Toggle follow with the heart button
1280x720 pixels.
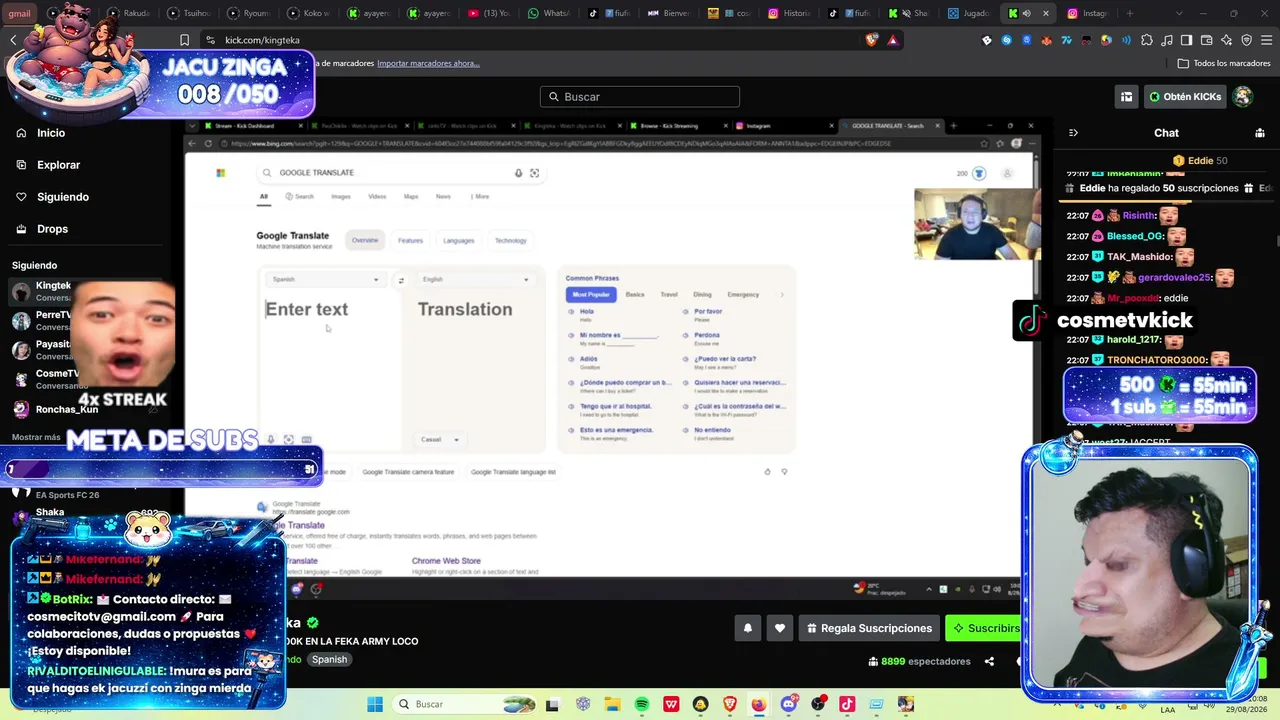(x=780, y=628)
